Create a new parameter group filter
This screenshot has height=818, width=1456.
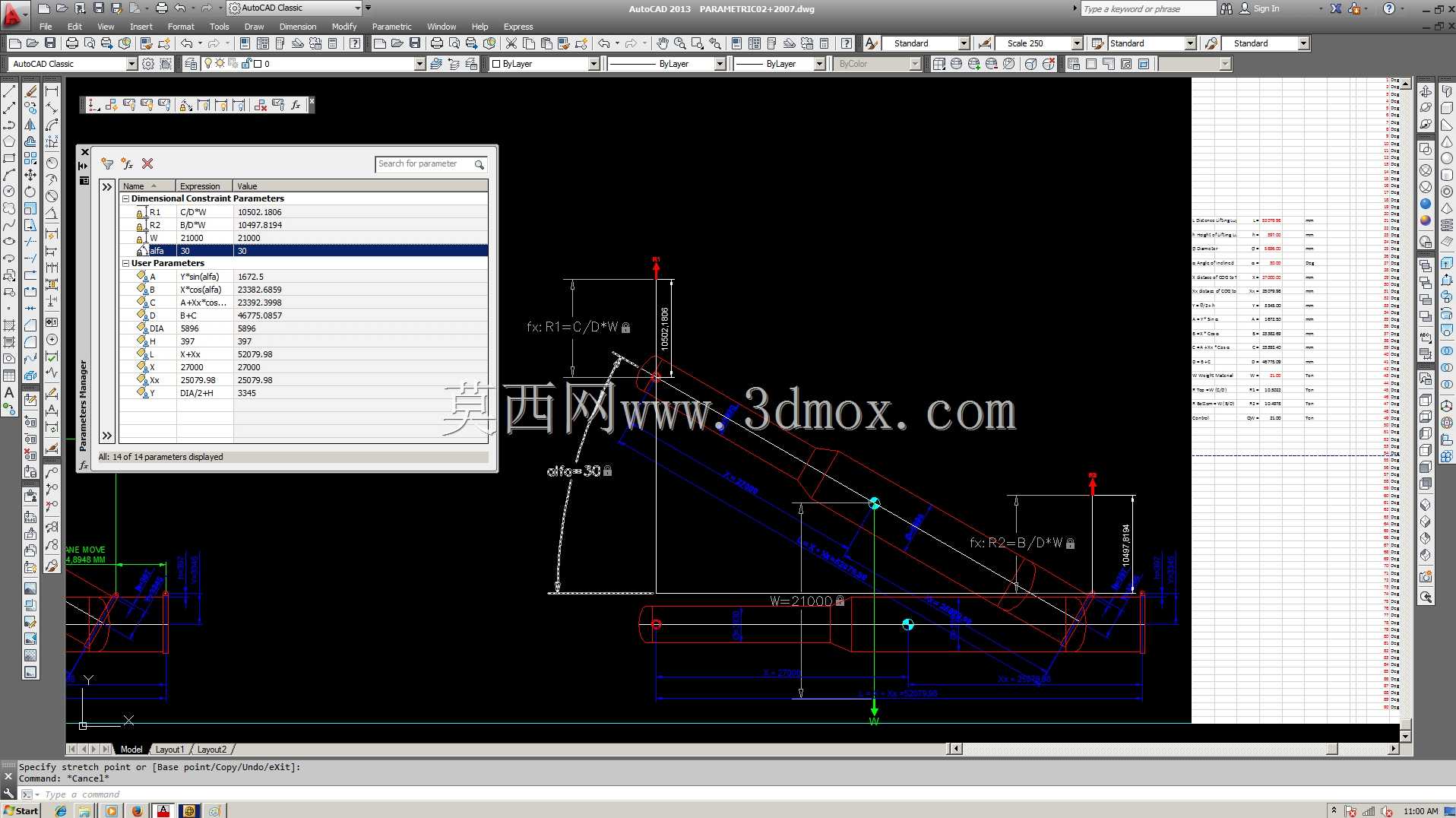point(107,164)
